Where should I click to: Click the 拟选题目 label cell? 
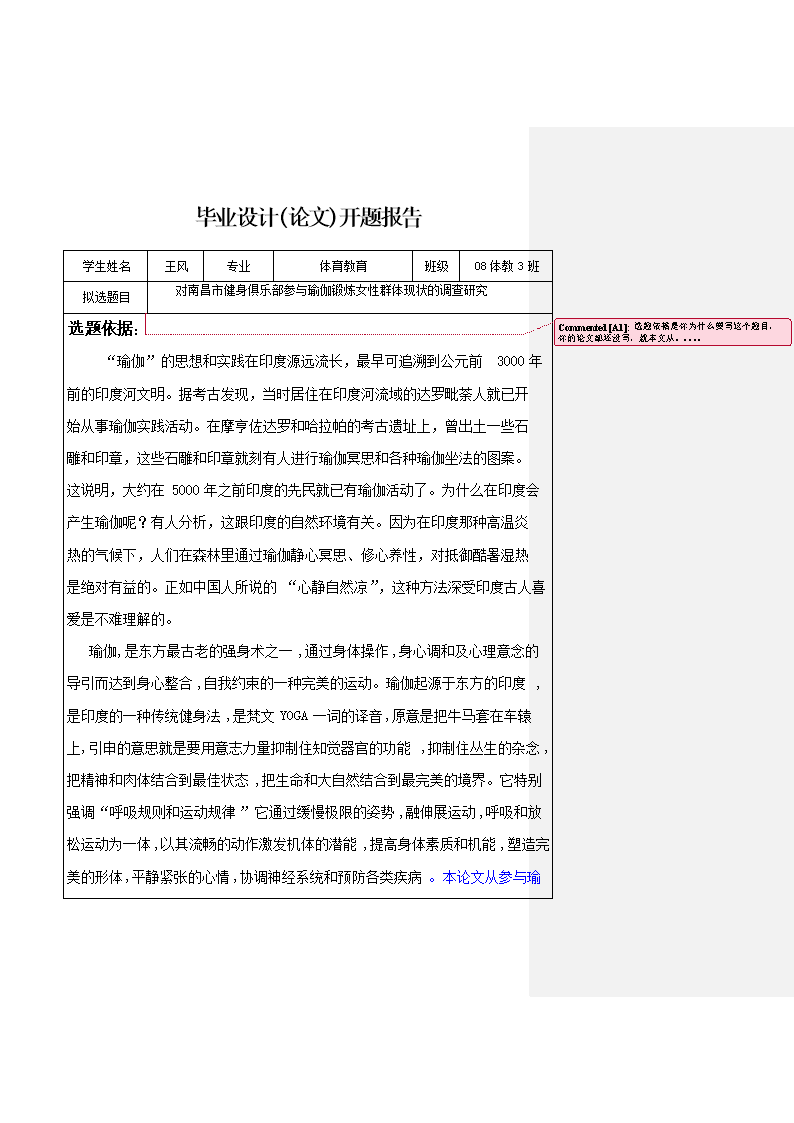click(105, 297)
